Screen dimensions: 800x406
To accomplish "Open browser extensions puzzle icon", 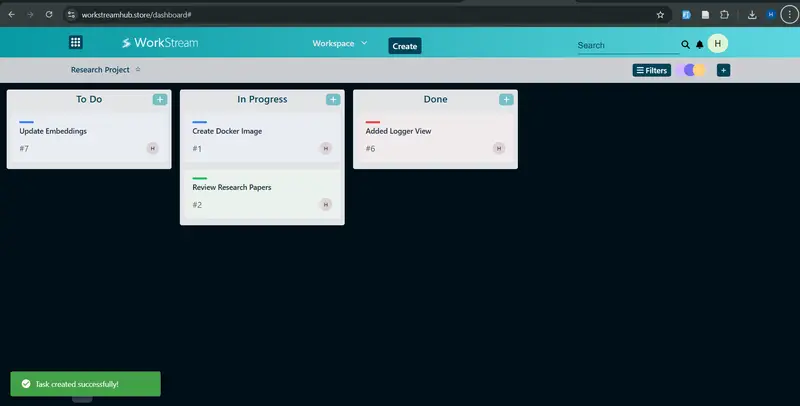I will pos(724,15).
